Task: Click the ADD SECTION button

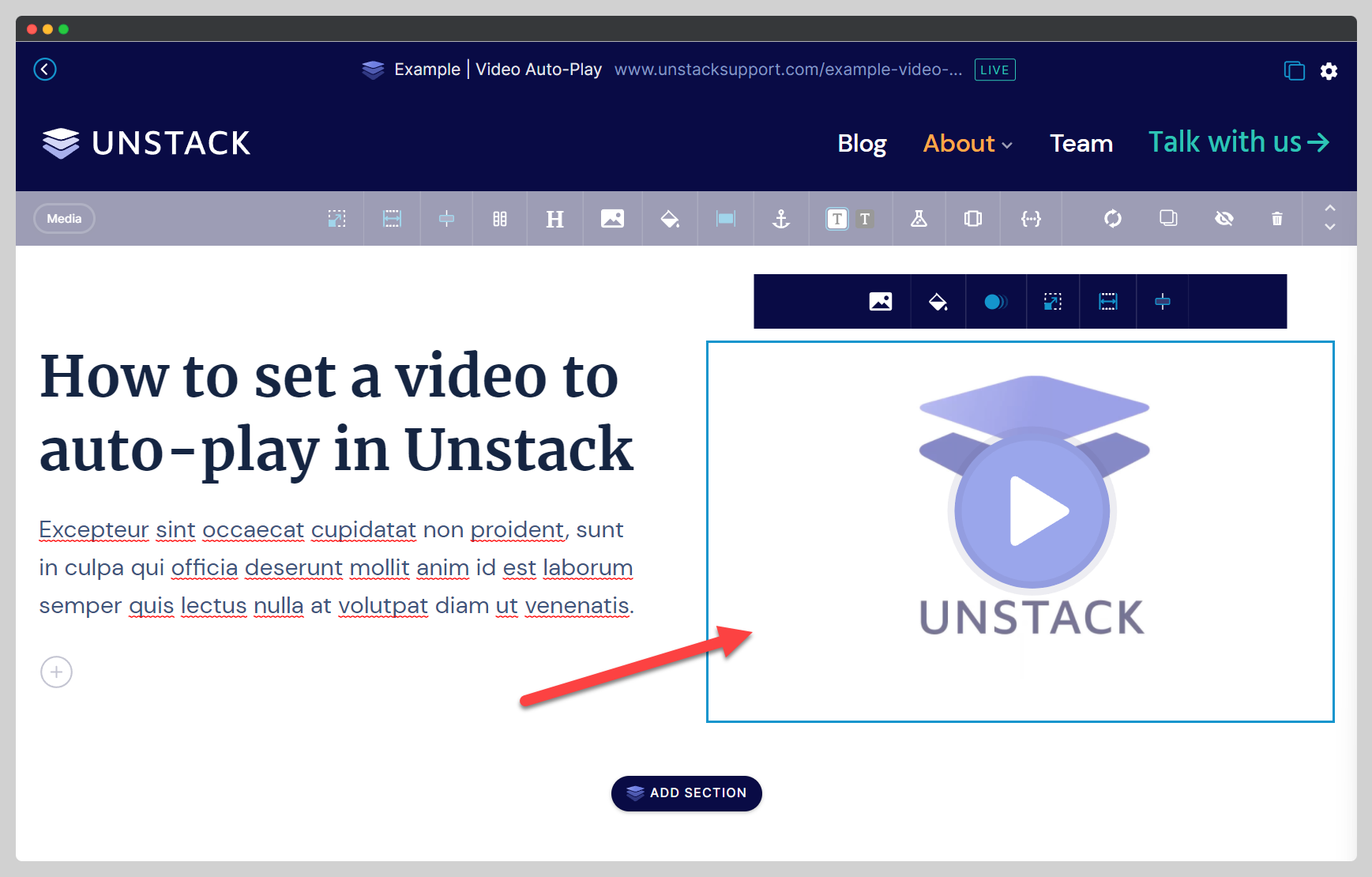Action: pyautogui.click(x=686, y=793)
